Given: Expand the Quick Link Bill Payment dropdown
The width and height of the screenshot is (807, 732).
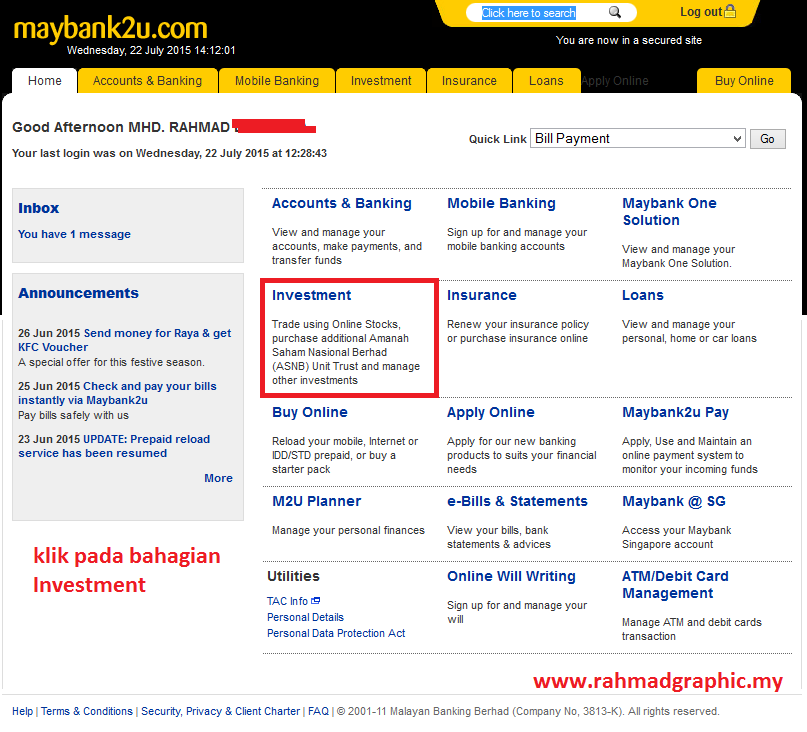Looking at the screenshot, I should 638,138.
